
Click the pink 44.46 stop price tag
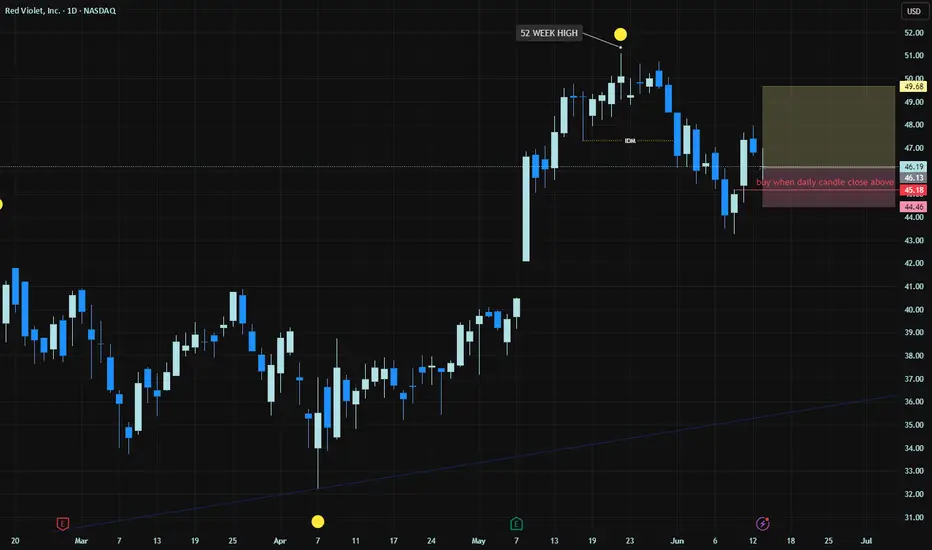914,207
